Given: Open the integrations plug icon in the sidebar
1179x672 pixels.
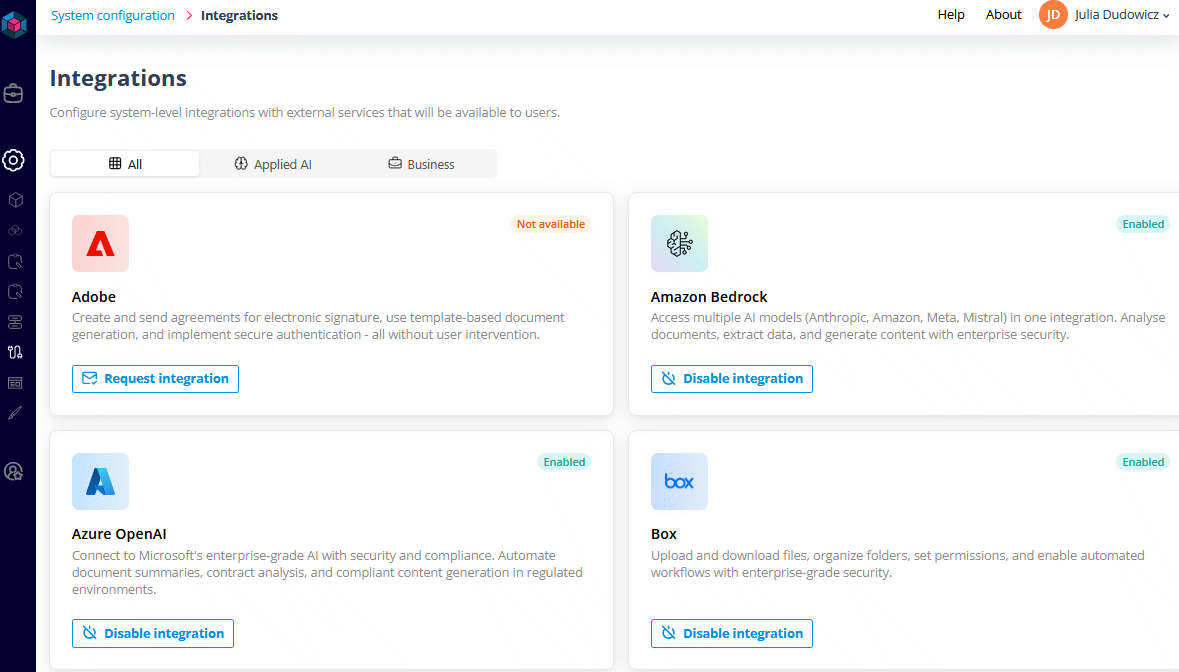Looking at the screenshot, I should (13, 352).
